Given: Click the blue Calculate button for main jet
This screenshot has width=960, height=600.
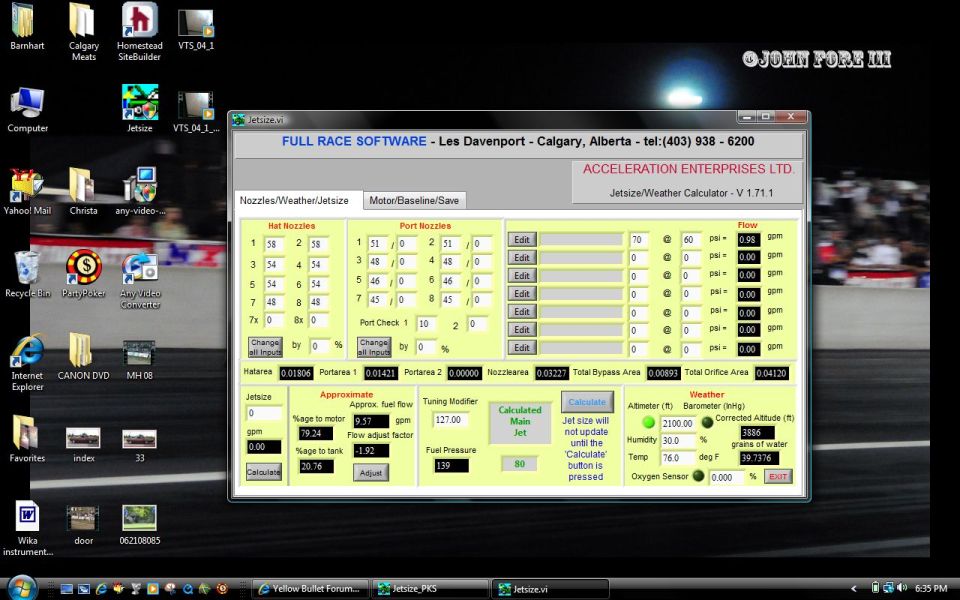Looking at the screenshot, I should pyautogui.click(x=587, y=402).
